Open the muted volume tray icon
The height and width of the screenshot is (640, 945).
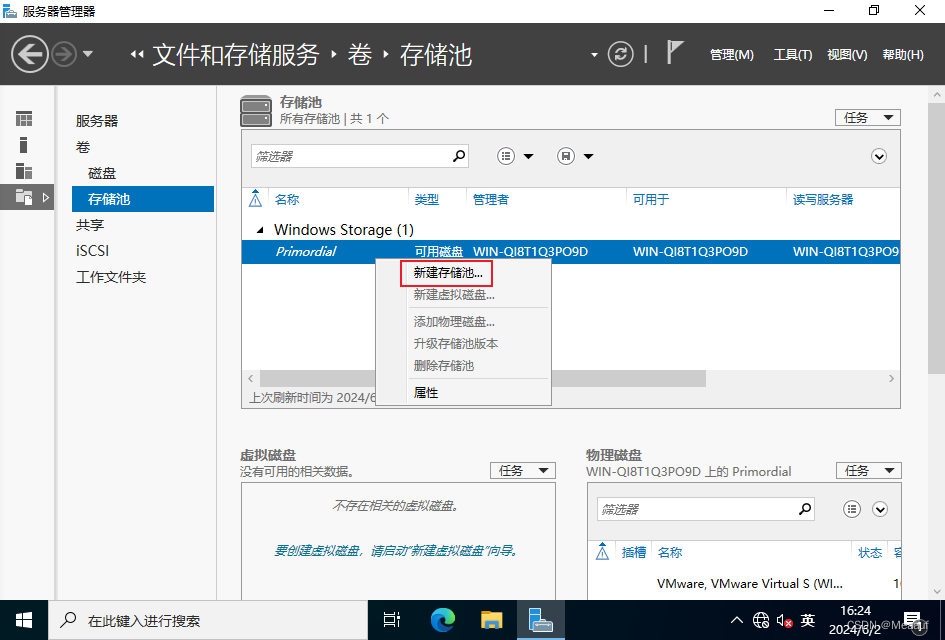(x=784, y=620)
